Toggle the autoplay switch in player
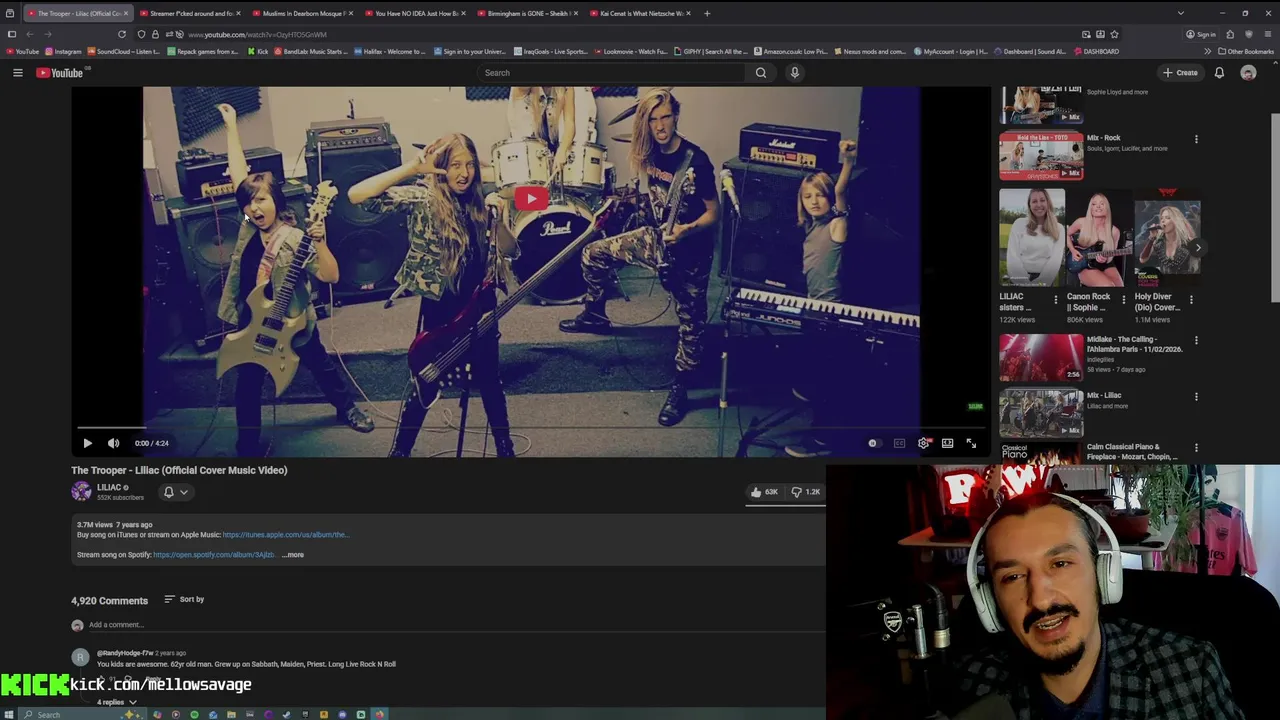 pos(873,443)
